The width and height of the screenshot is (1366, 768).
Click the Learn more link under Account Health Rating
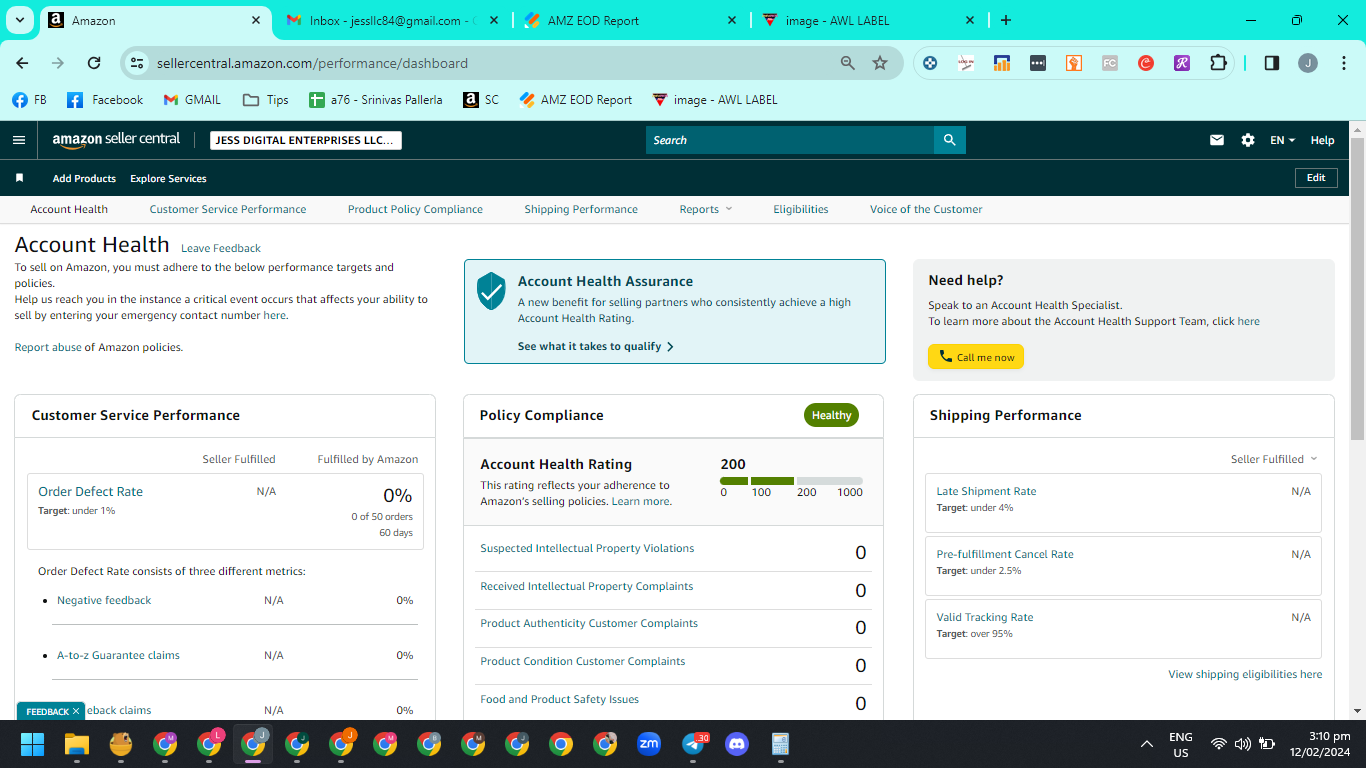click(x=641, y=501)
